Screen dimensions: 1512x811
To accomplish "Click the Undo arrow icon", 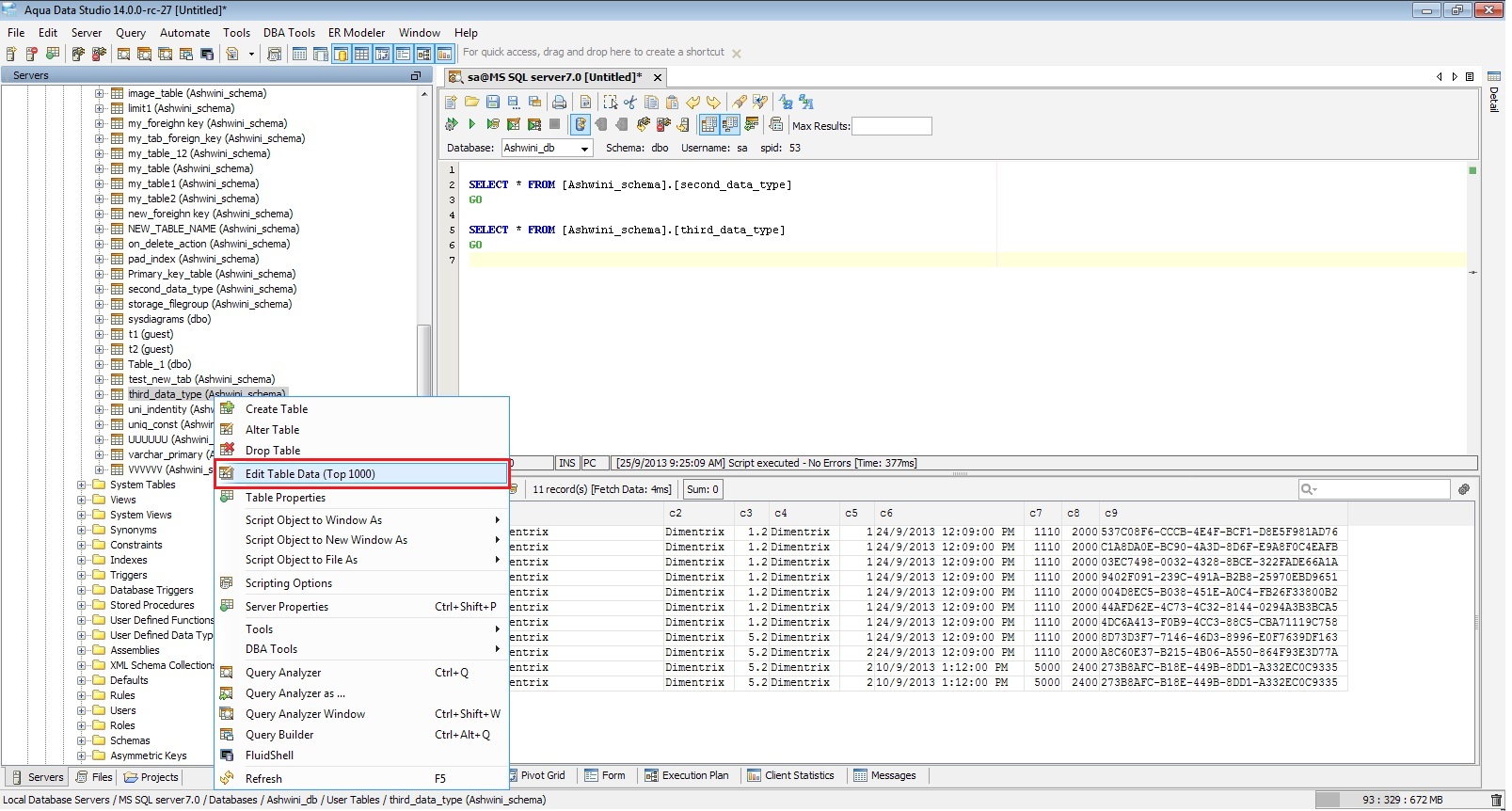I will coord(693,103).
